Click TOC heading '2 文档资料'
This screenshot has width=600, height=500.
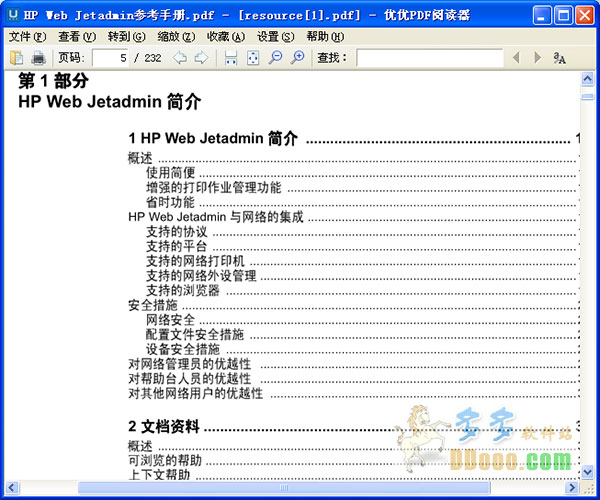point(164,426)
